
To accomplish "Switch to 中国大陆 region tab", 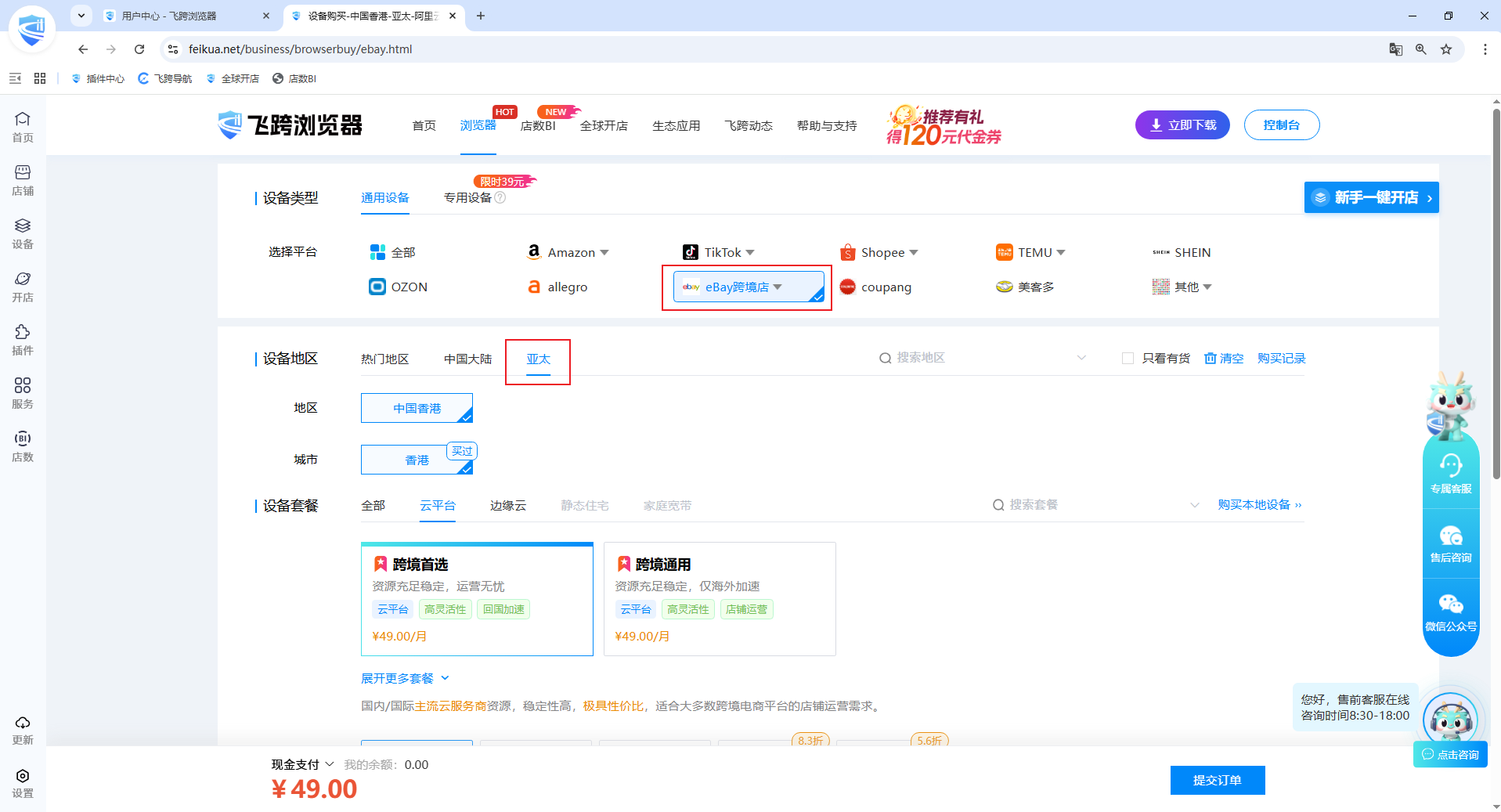I will 467,359.
